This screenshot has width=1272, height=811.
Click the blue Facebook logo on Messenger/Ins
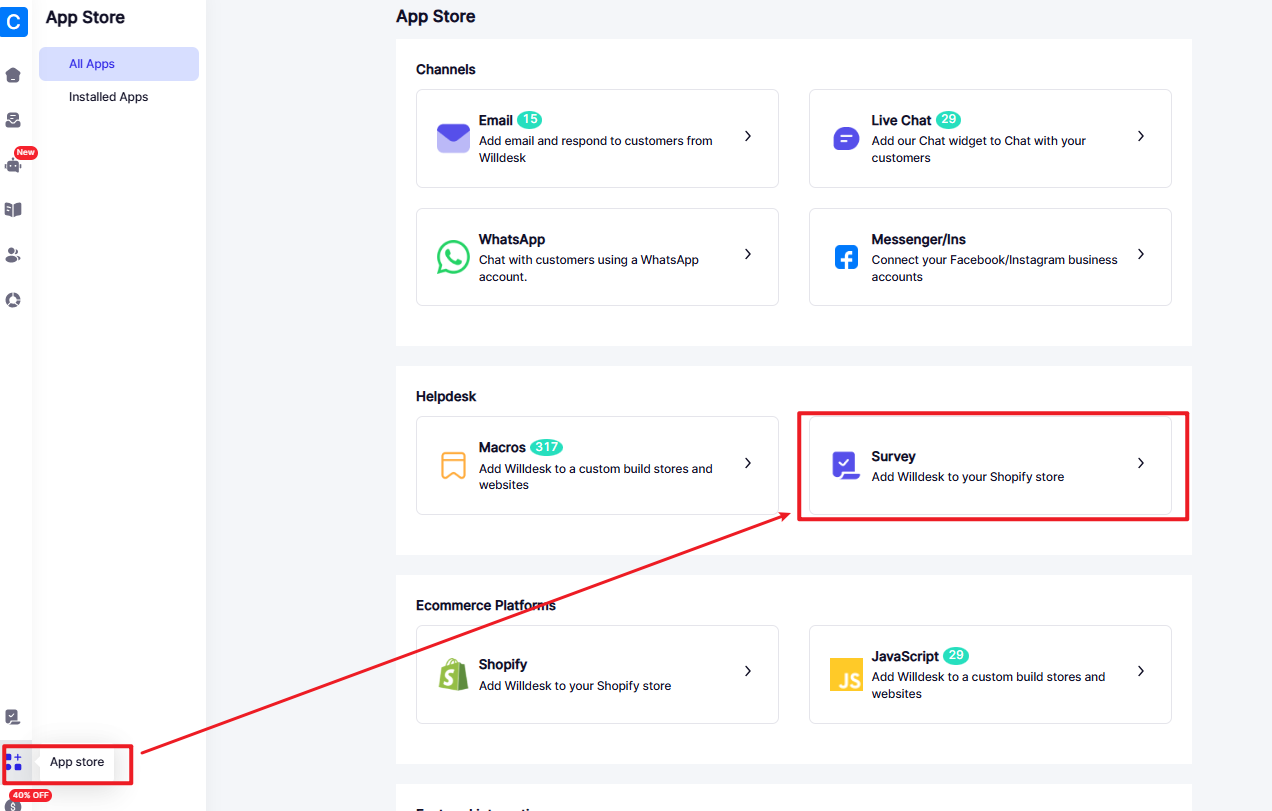(x=846, y=257)
